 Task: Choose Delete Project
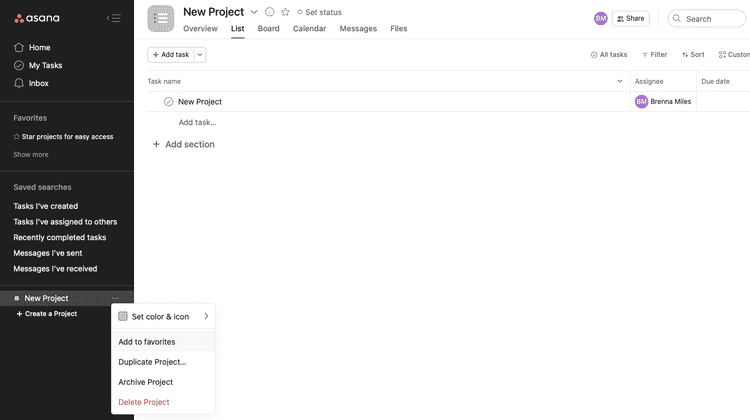click(x=163, y=402)
